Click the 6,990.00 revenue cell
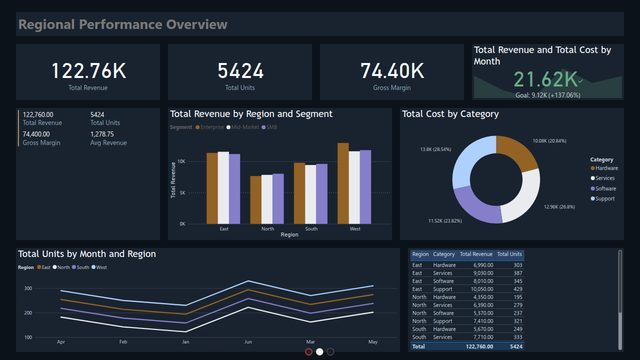This screenshot has width=640, height=360. [483, 265]
